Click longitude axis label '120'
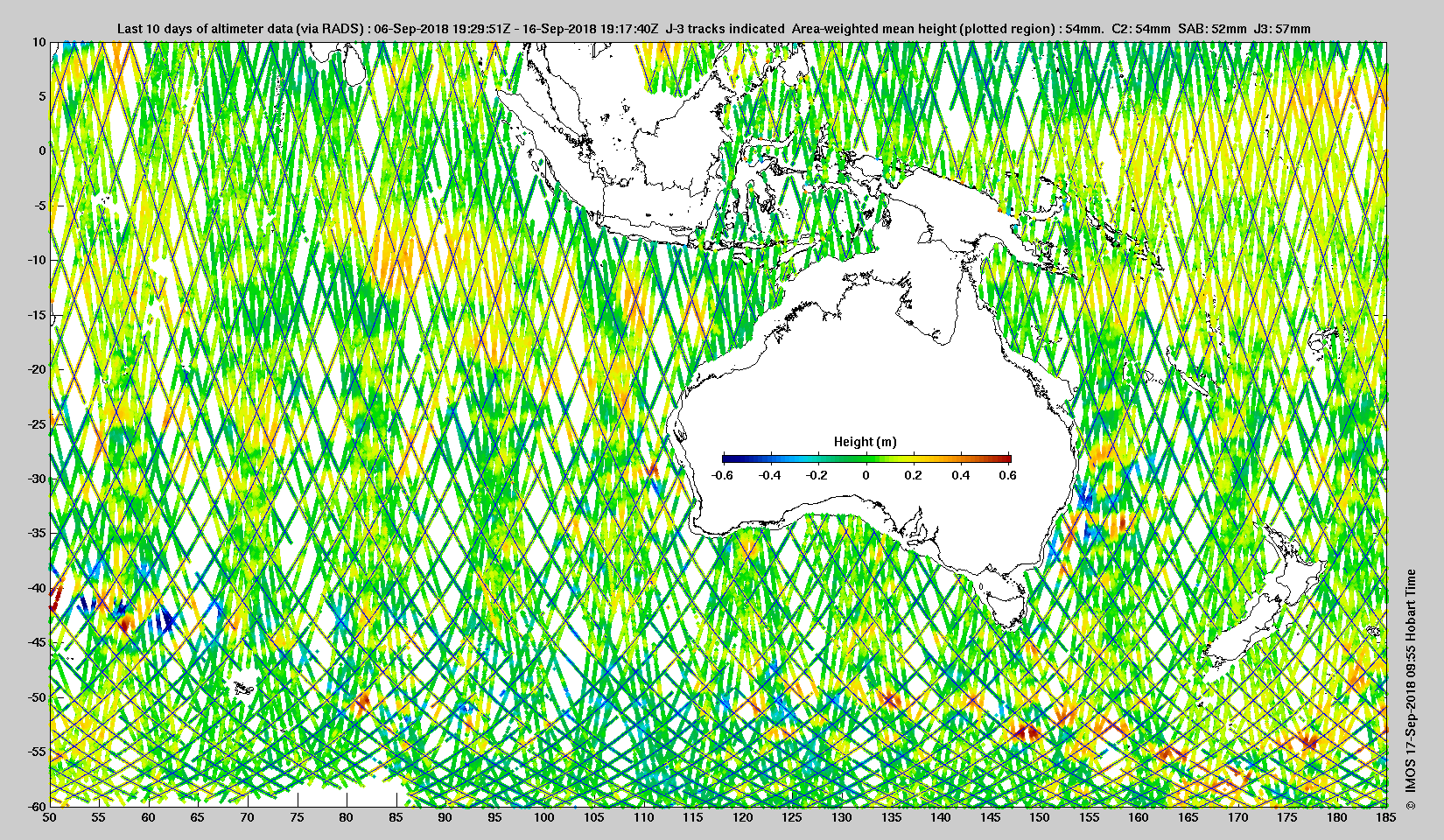This screenshot has width=1444, height=840. pyautogui.click(x=743, y=817)
